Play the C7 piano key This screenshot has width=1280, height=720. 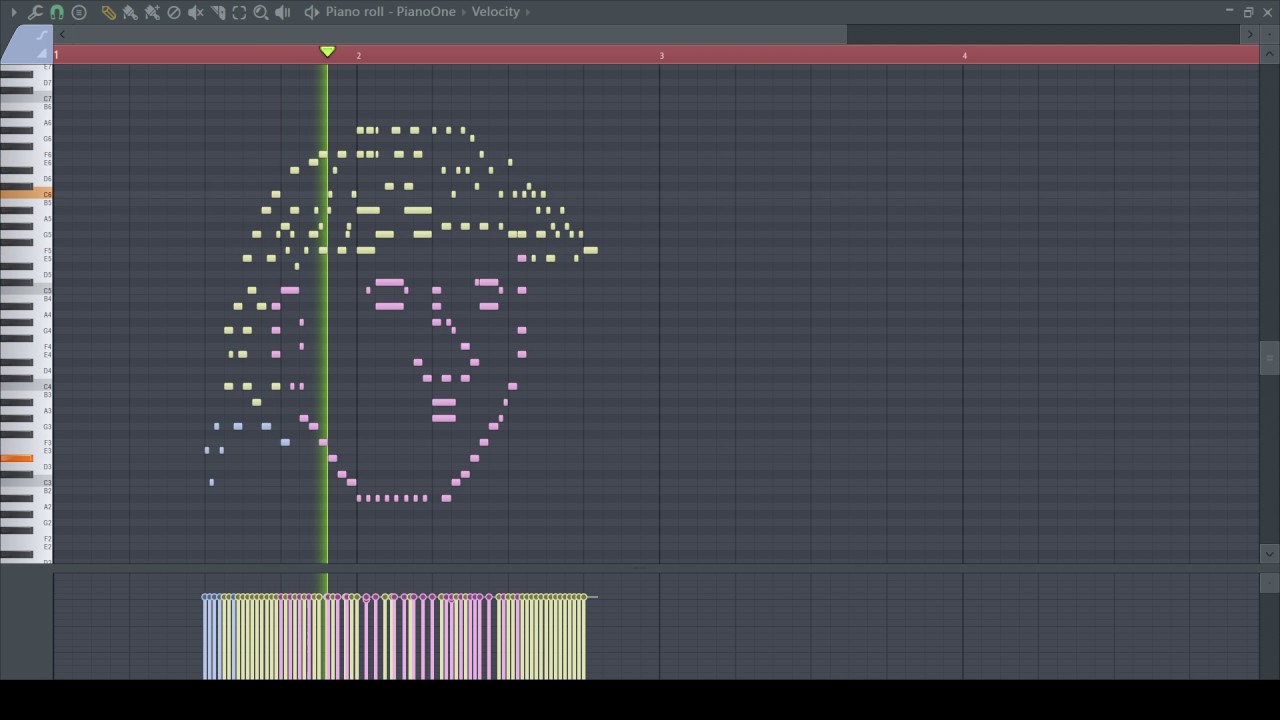pos(26,98)
